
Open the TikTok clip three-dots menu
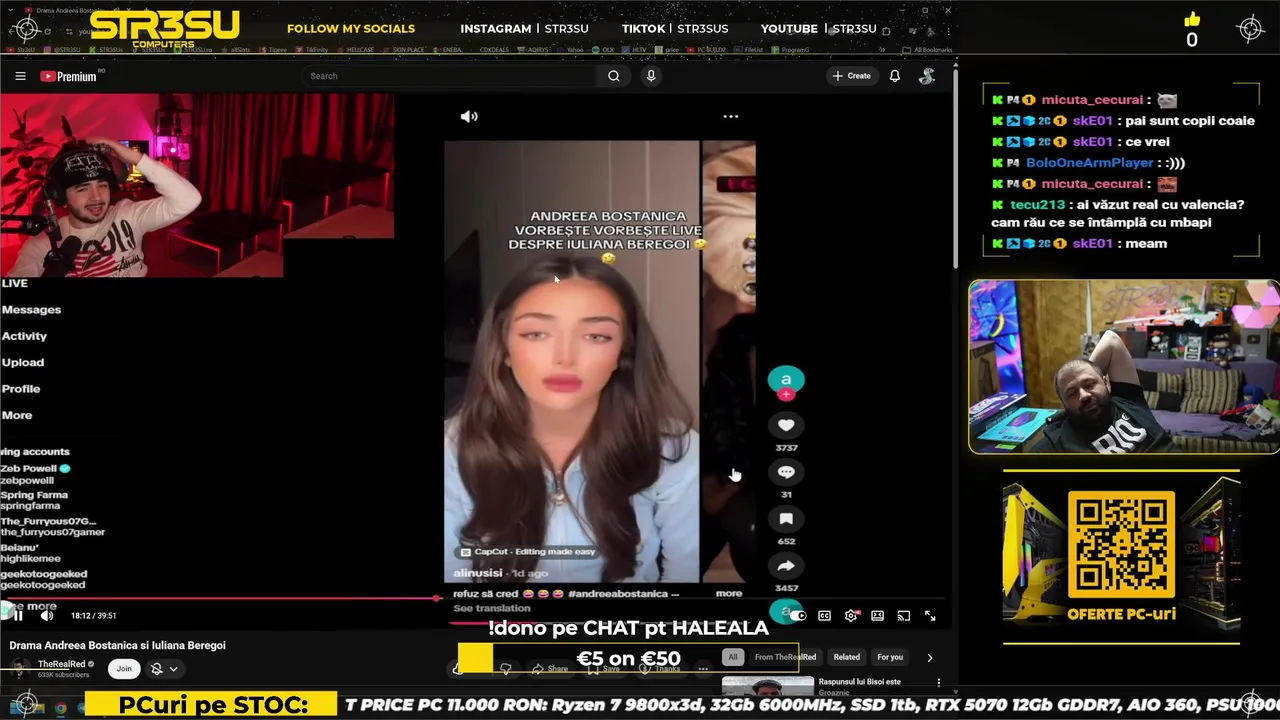point(731,116)
